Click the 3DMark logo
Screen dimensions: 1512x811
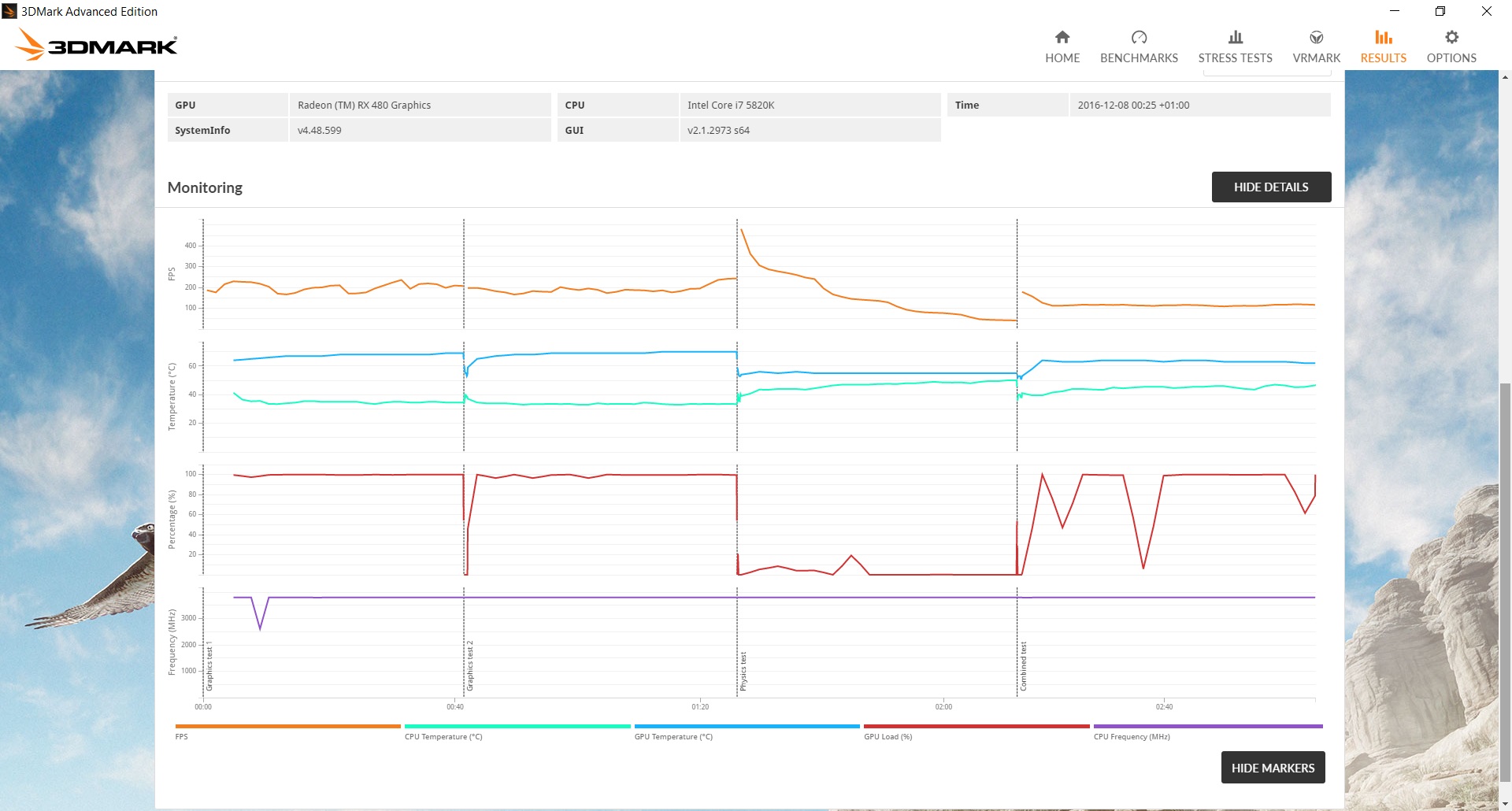click(97, 45)
